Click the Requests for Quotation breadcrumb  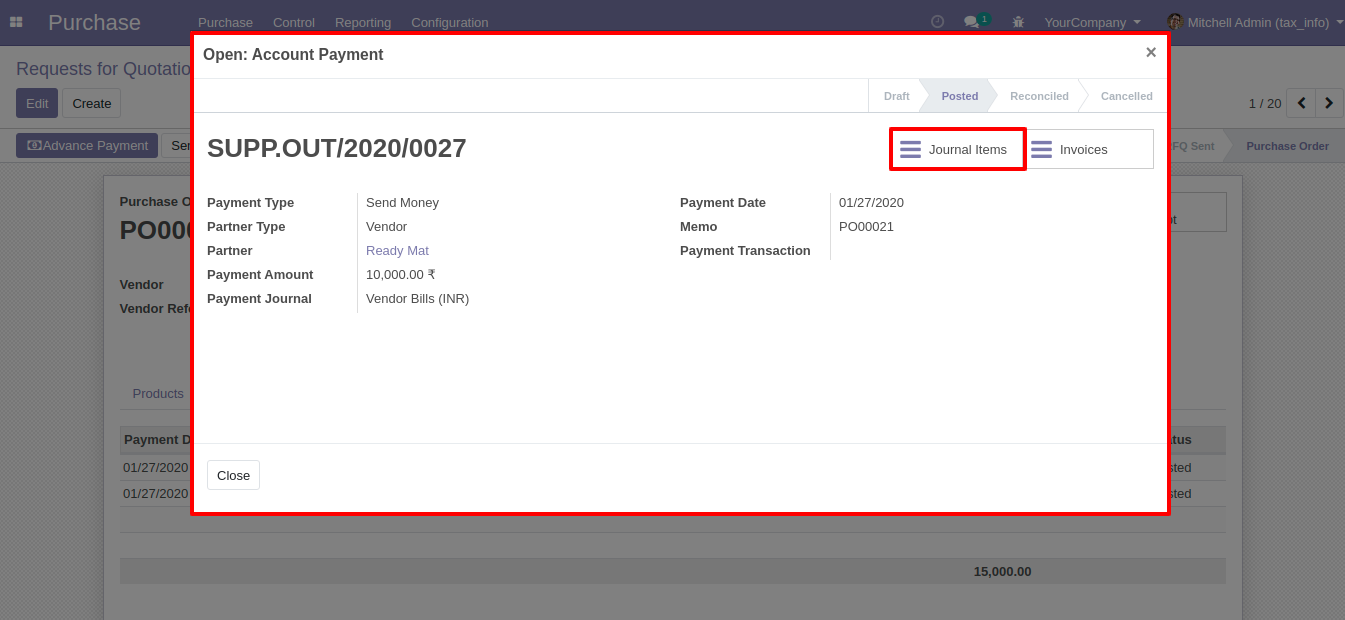tap(103, 69)
